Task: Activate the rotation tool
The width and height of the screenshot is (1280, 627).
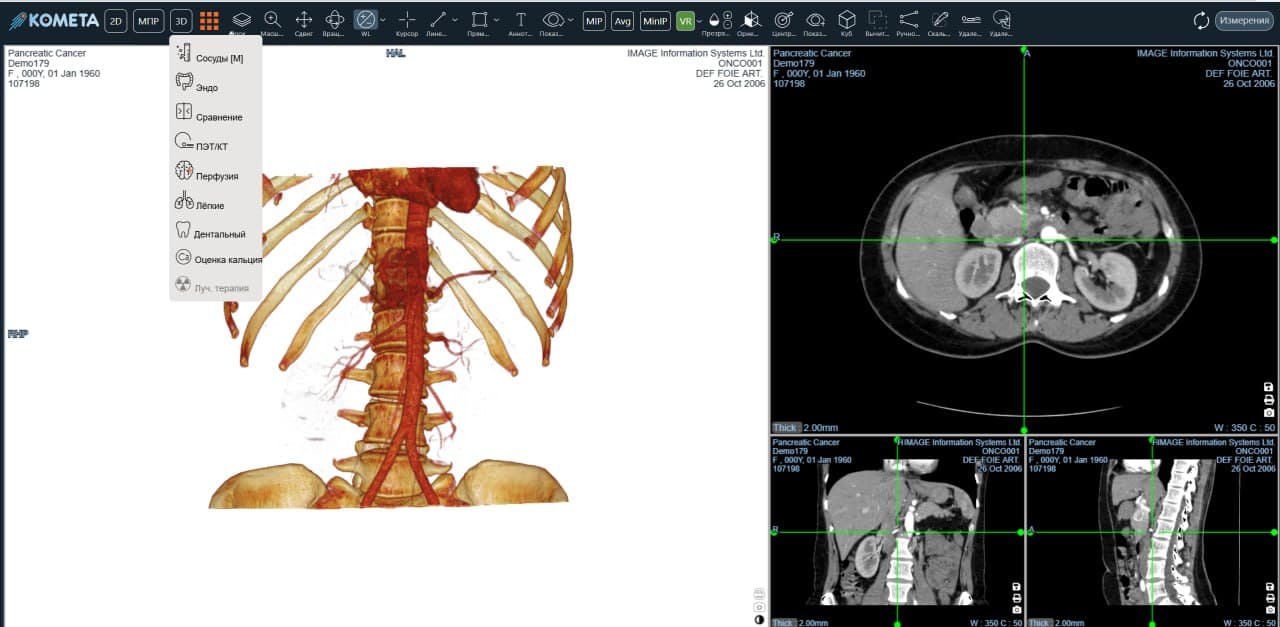Action: (335, 20)
